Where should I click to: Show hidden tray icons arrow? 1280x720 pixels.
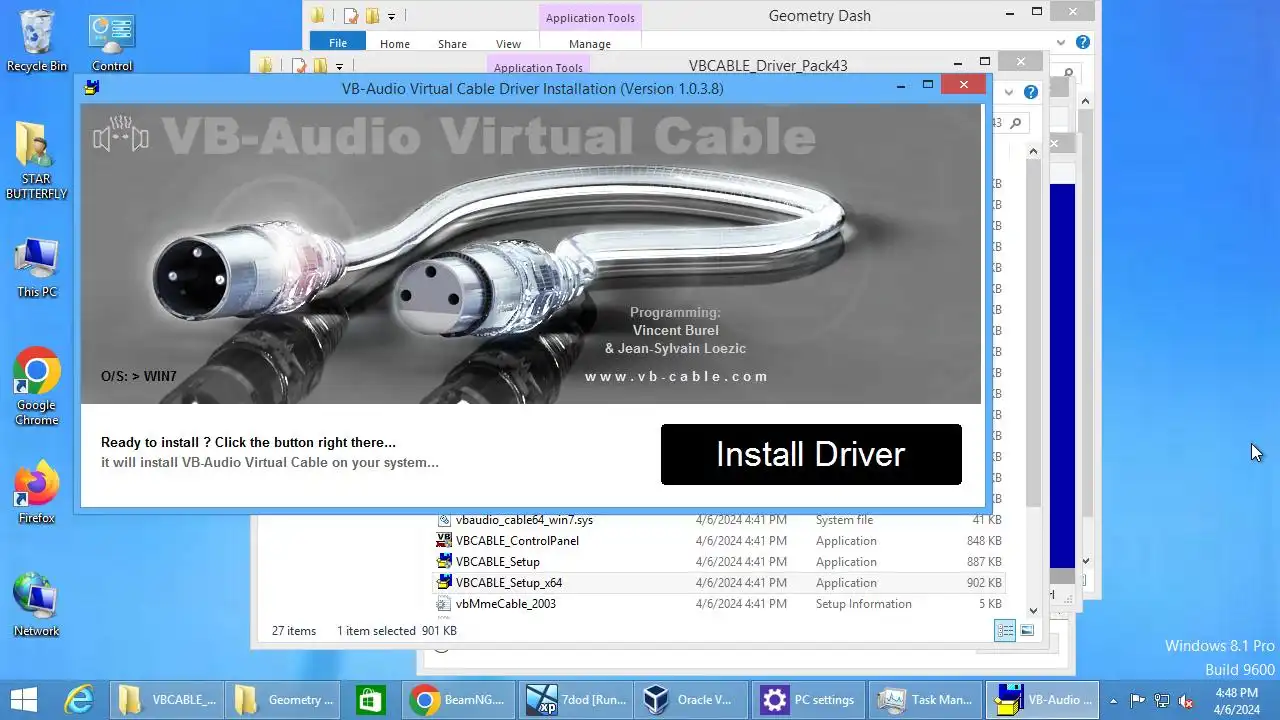(1115, 701)
